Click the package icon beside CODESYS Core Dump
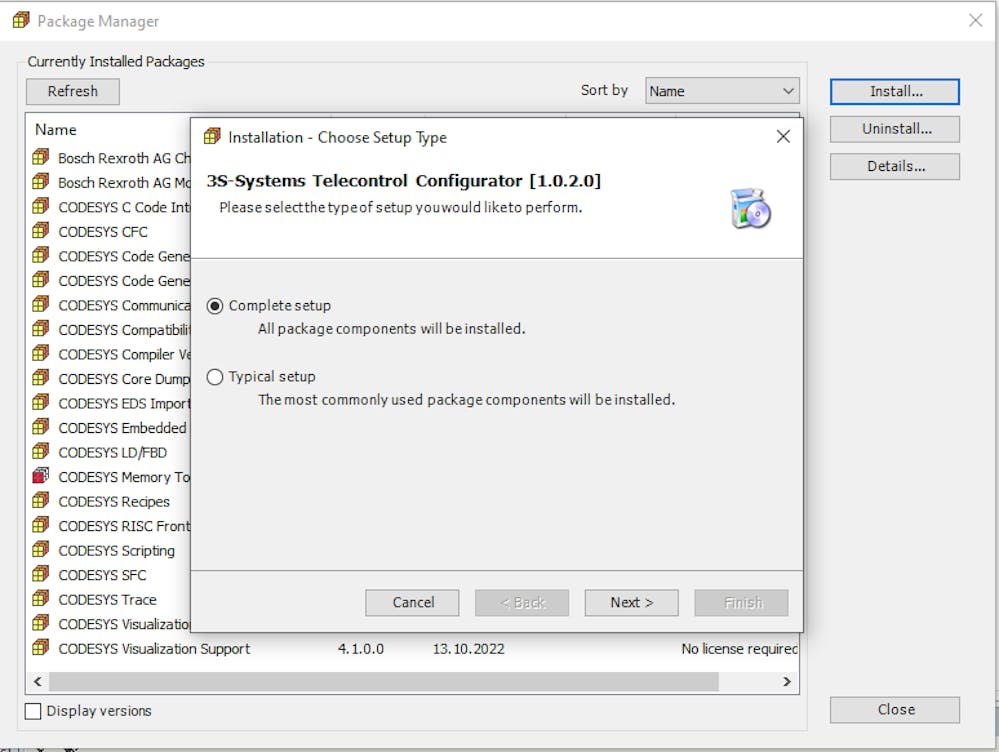The width and height of the screenshot is (999, 752). point(40,377)
